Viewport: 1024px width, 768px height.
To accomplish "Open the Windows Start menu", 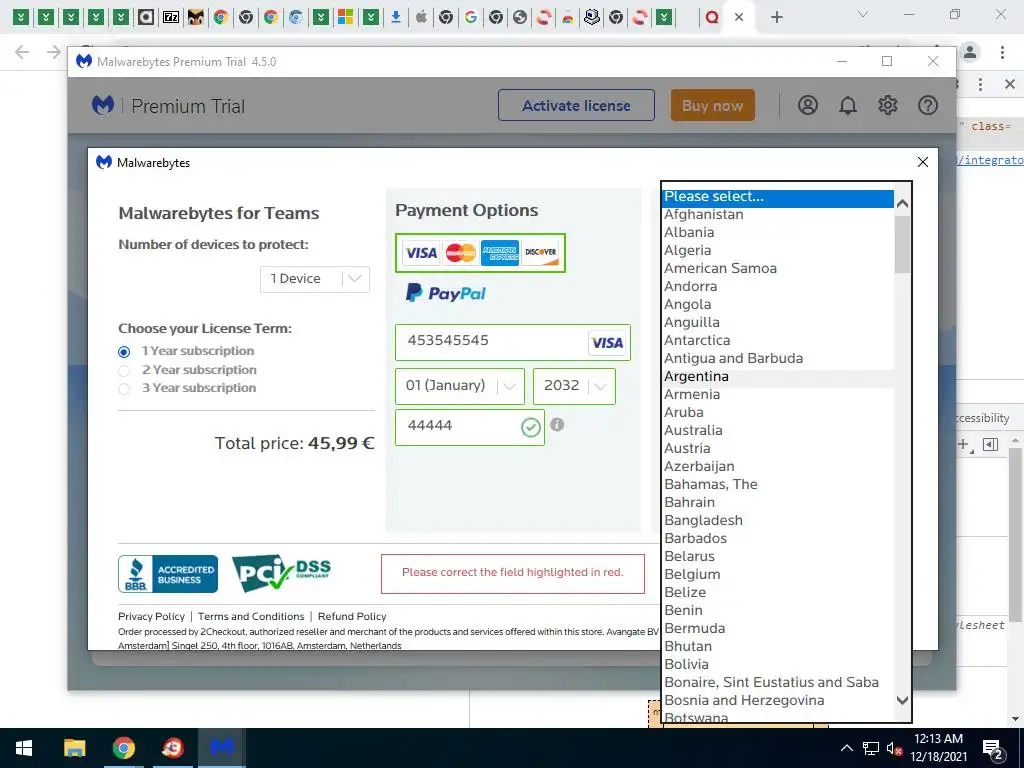I will (24, 748).
